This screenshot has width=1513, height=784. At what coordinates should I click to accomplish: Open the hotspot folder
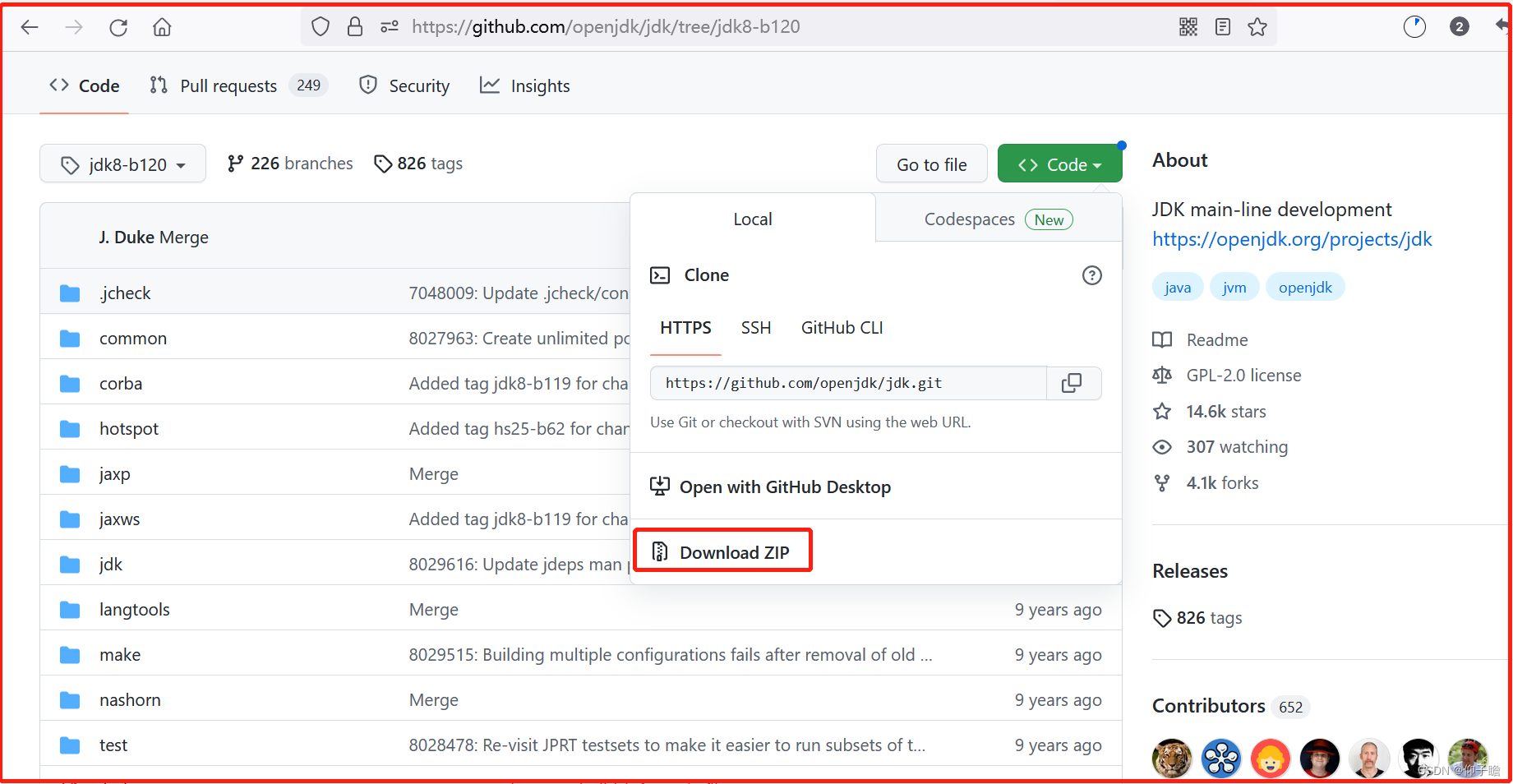tap(129, 429)
